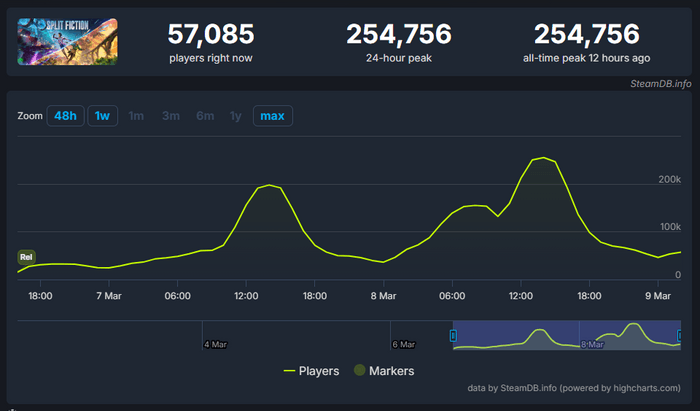Select the 3m zoom option

tap(171, 116)
